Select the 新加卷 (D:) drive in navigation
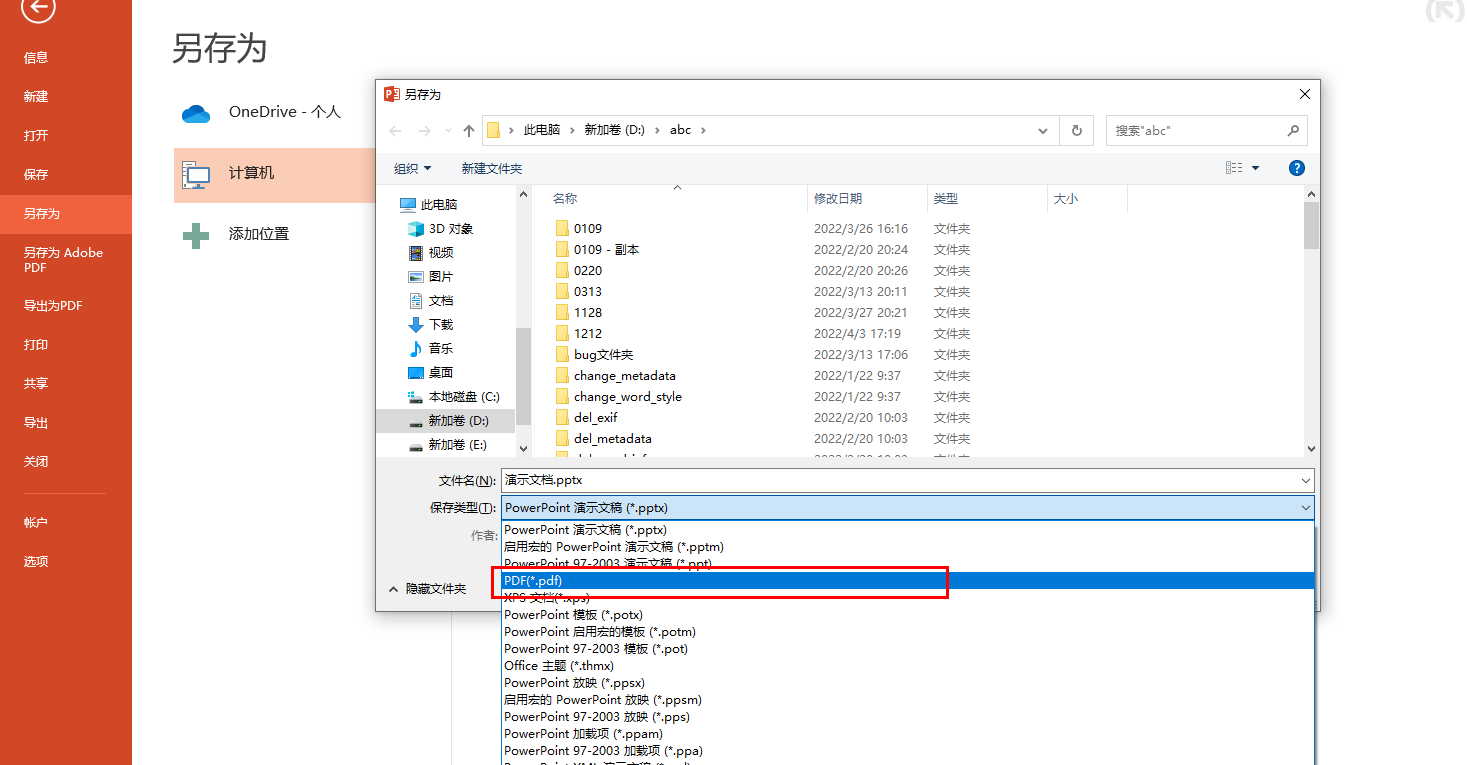 point(446,421)
